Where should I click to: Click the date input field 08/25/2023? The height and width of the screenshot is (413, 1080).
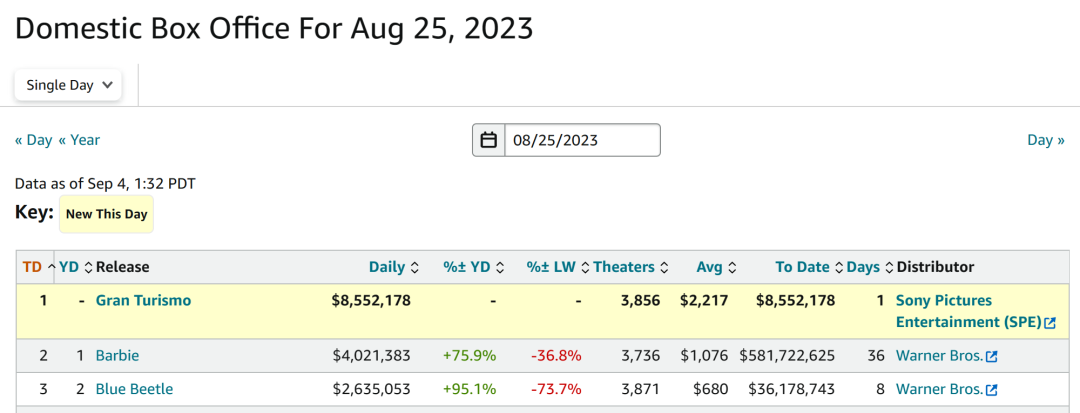[582, 140]
